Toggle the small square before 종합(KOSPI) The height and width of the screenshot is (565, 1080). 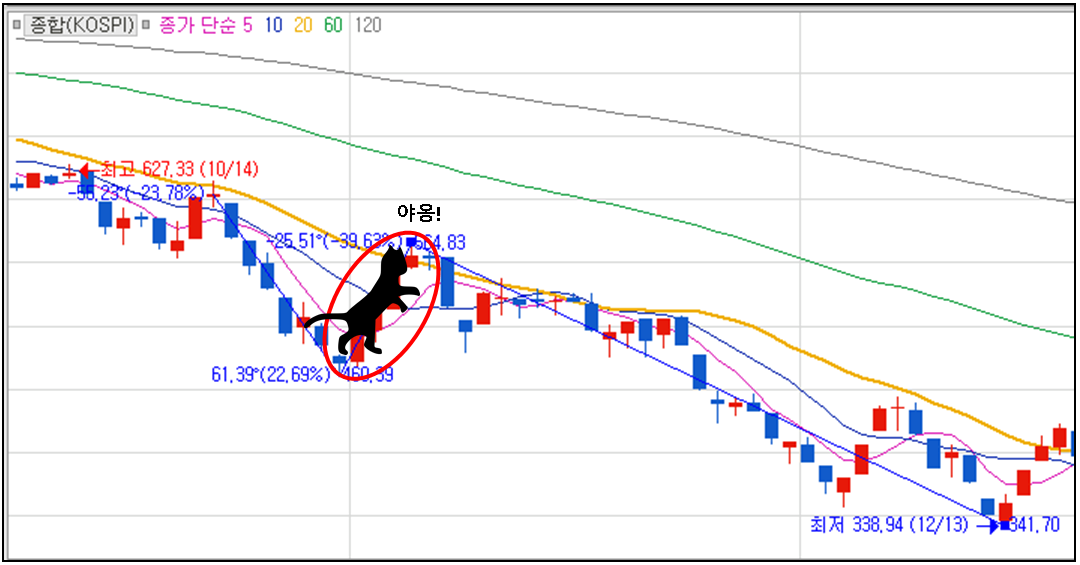[17, 25]
